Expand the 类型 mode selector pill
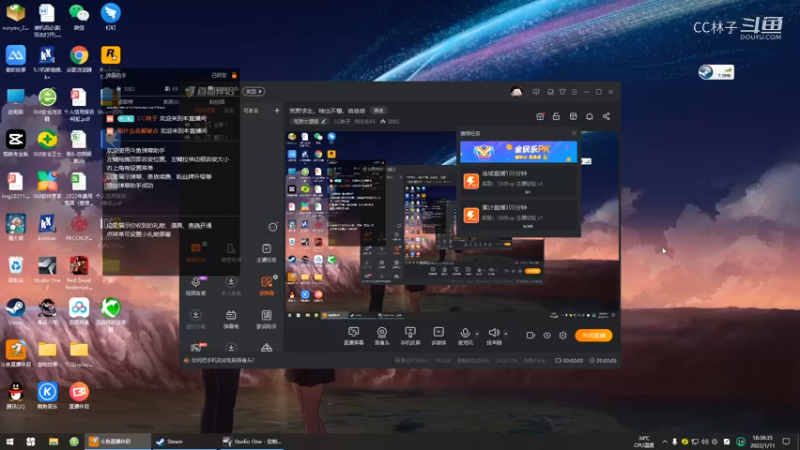800x450 pixels. tap(254, 91)
